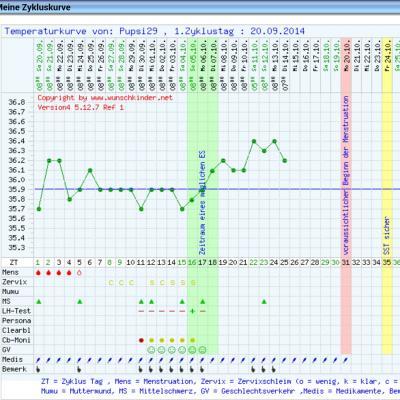This screenshot has width=400, height=400.
Task: Open the Bemerk note hand on day 13
Action: tap(161, 369)
